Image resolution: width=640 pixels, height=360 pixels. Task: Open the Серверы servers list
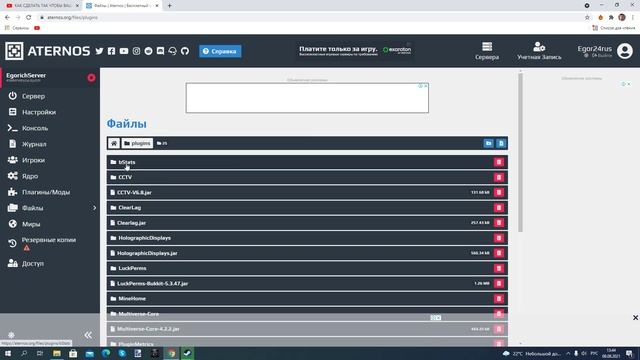pos(487,51)
